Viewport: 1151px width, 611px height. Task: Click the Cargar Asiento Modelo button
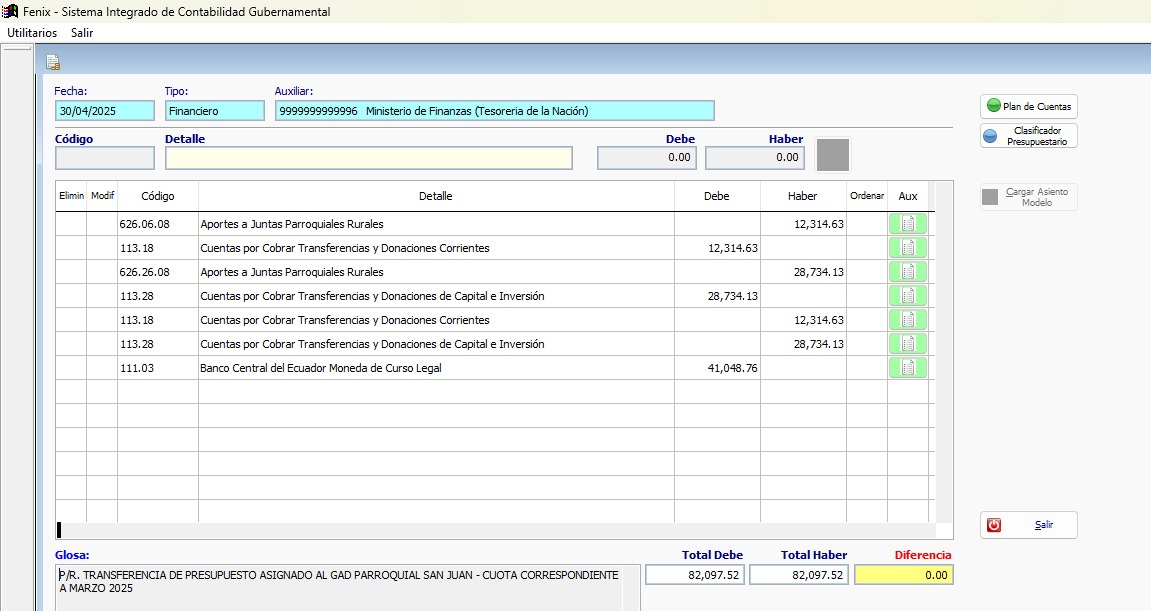1028,197
